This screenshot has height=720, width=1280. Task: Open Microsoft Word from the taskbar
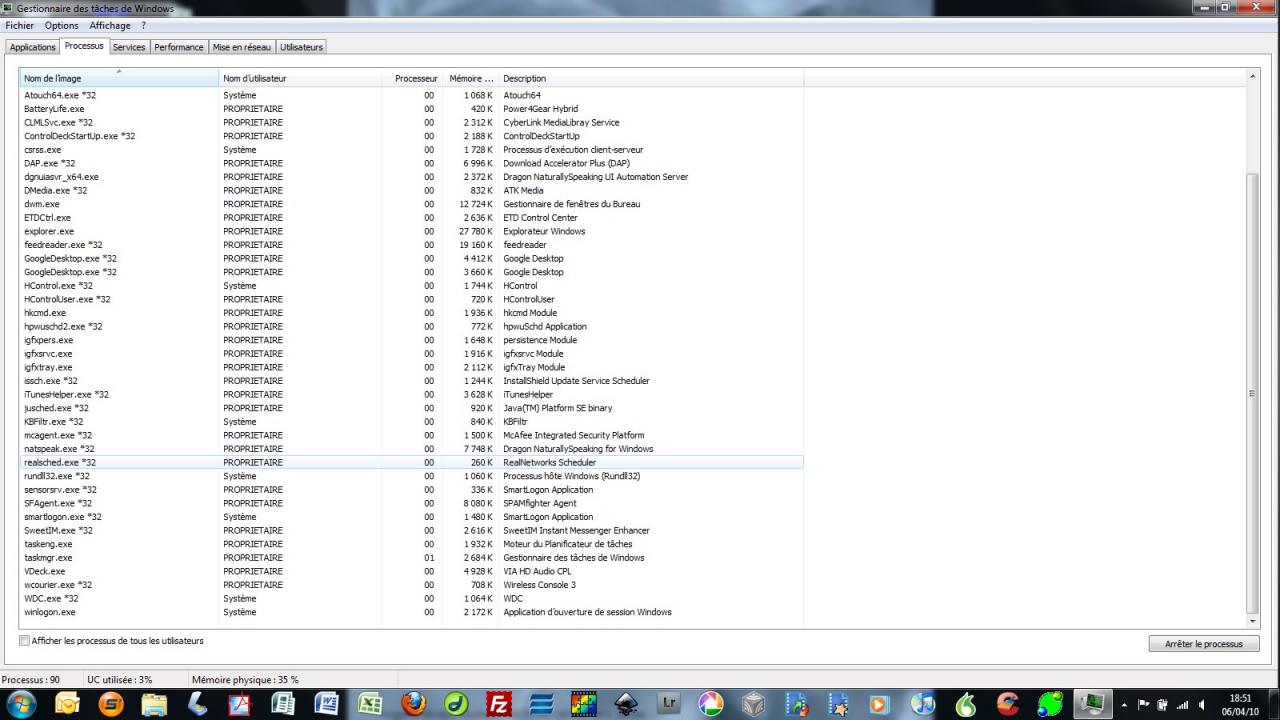[327, 704]
